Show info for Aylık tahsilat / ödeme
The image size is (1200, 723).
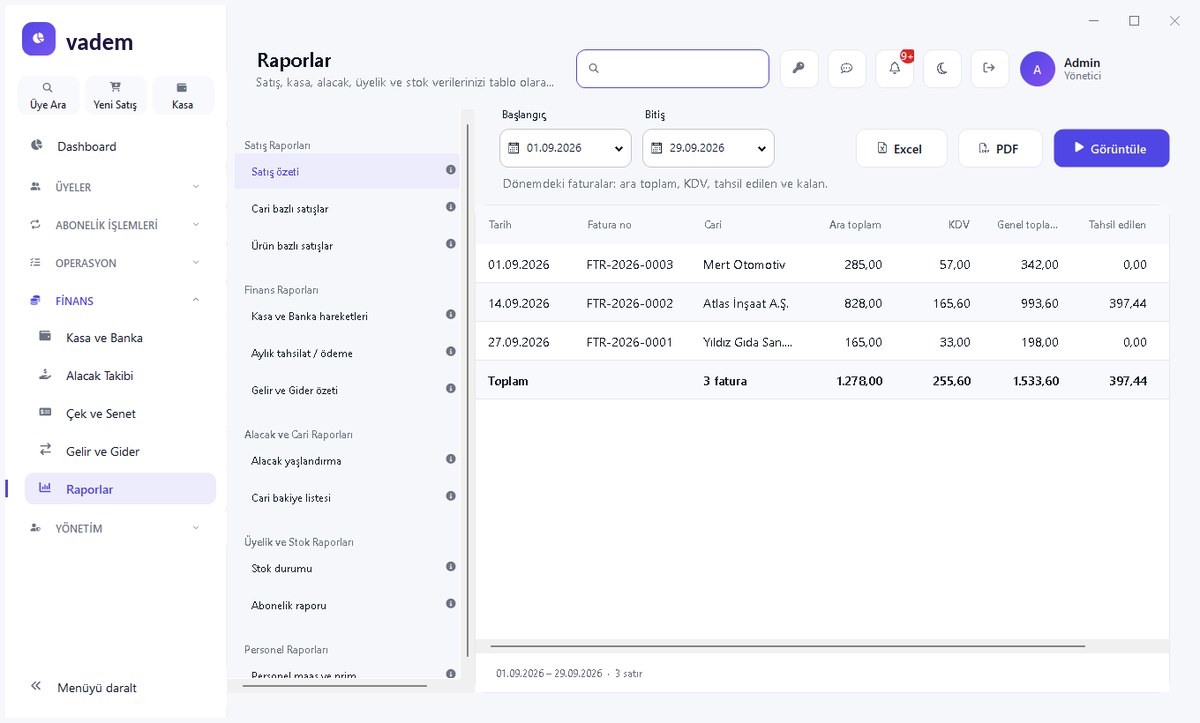pyautogui.click(x=451, y=352)
